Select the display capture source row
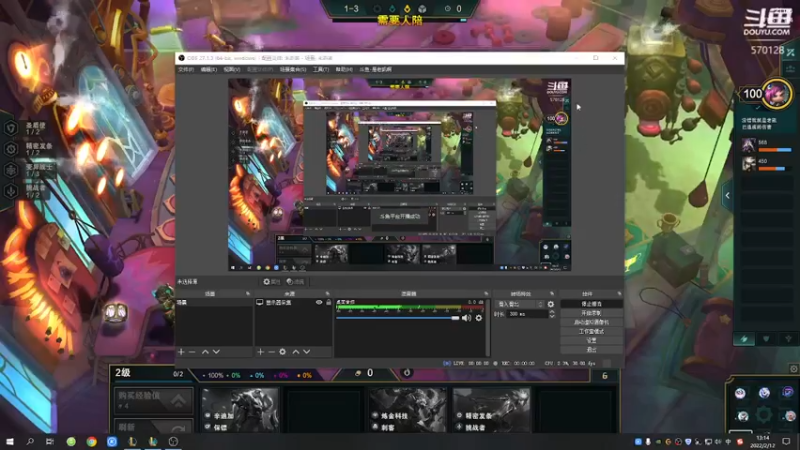The height and width of the screenshot is (450, 800). [293, 303]
